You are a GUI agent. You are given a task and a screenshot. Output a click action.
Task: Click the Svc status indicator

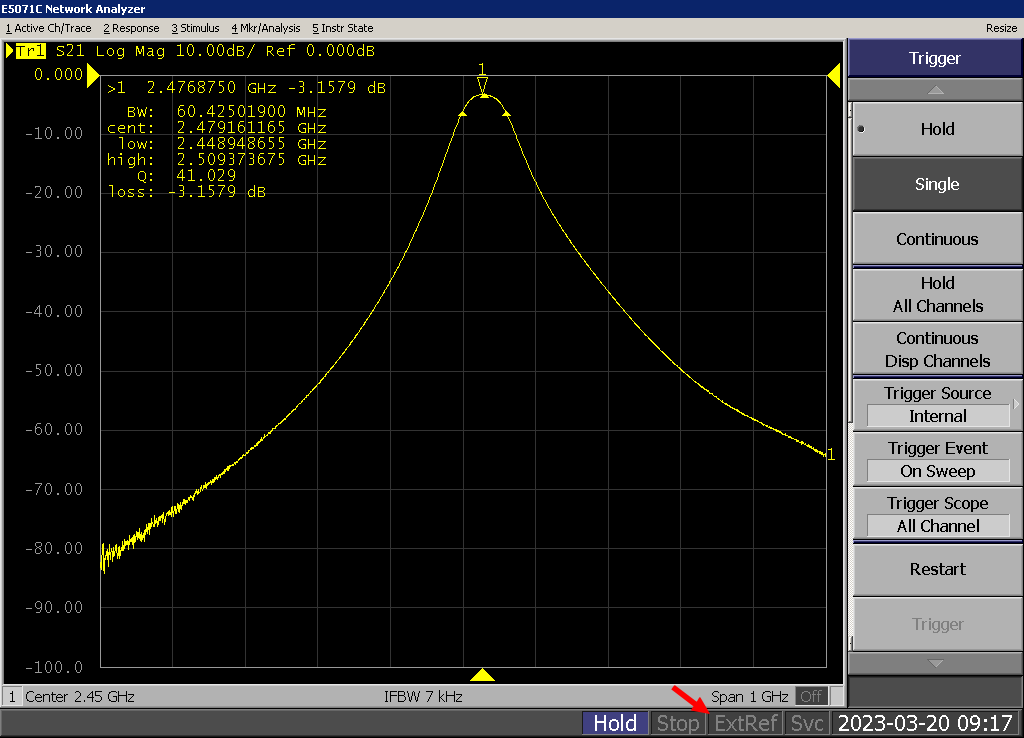tap(807, 723)
